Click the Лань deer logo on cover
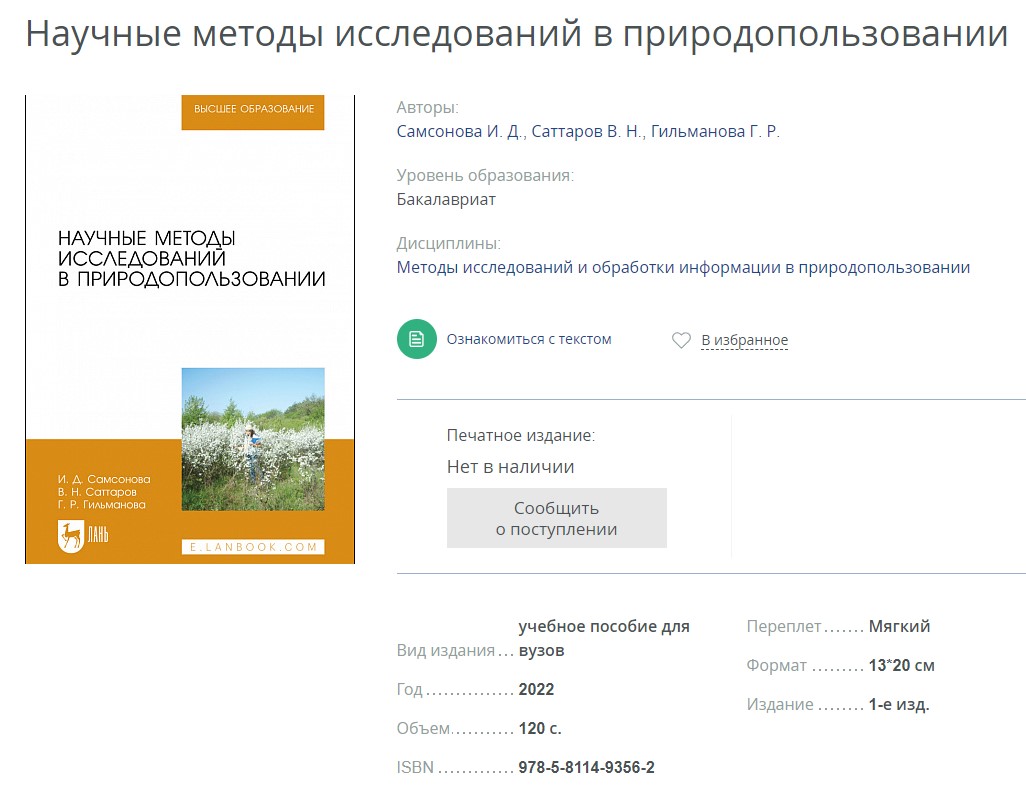The image size is (1026, 792). 72,535
